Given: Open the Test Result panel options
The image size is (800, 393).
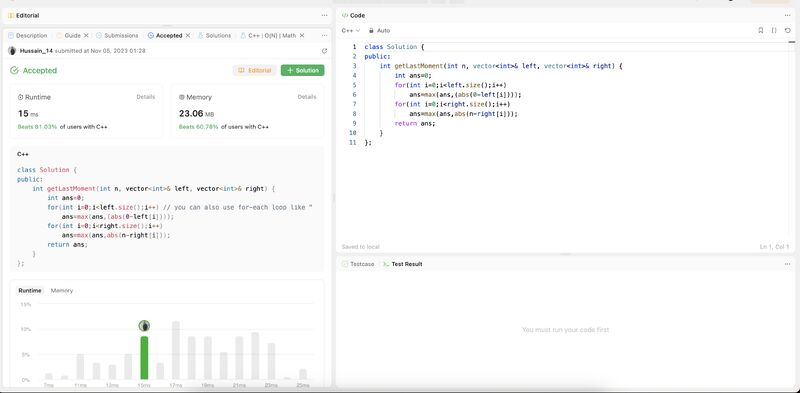Looking at the screenshot, I should click(x=787, y=264).
